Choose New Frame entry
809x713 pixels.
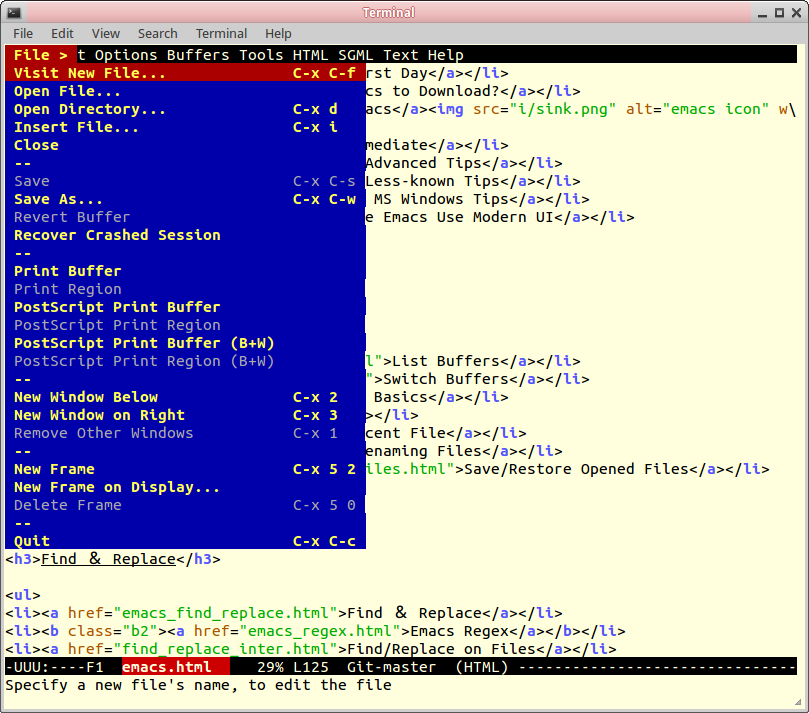point(185,469)
